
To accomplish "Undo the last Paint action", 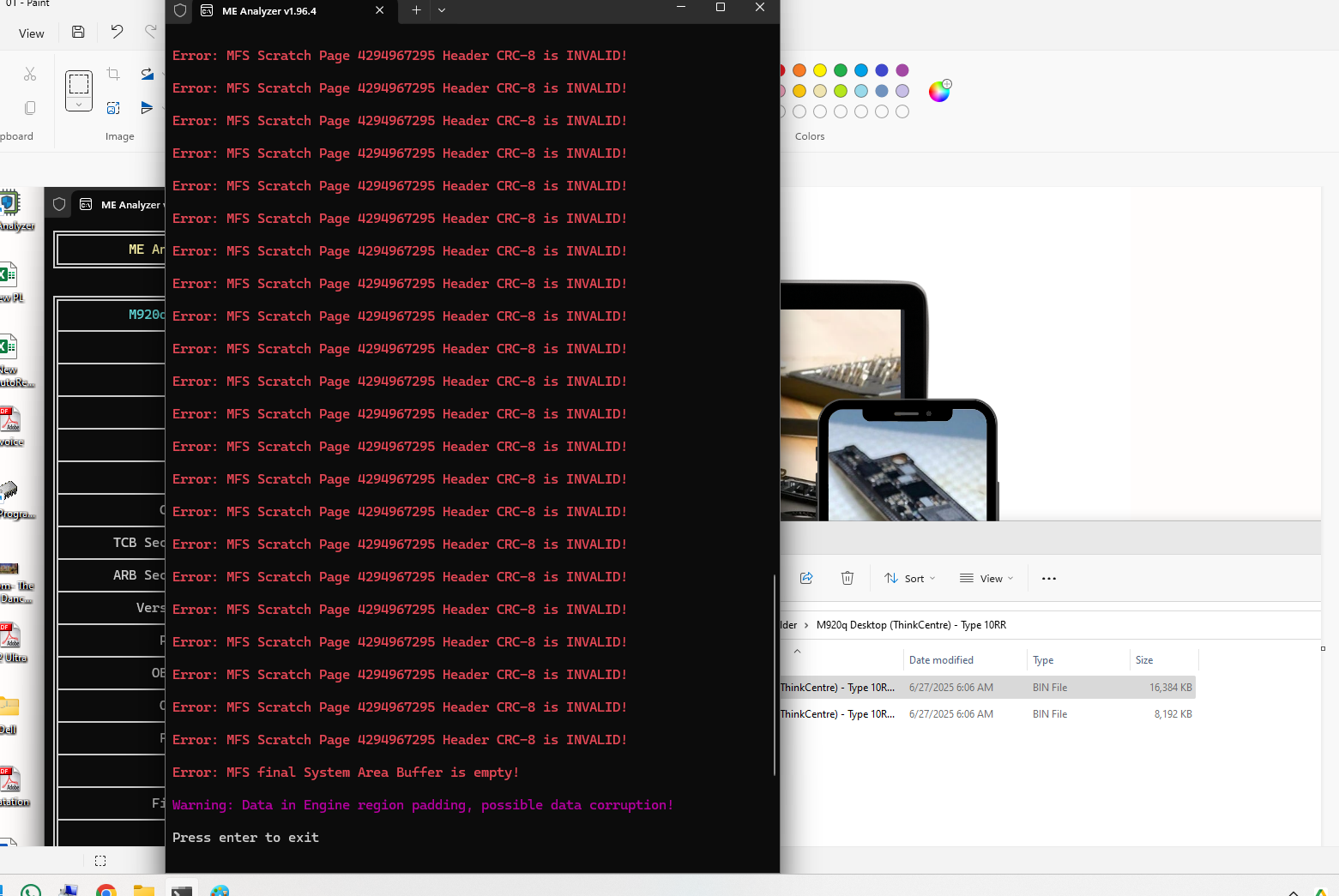I will (x=117, y=33).
